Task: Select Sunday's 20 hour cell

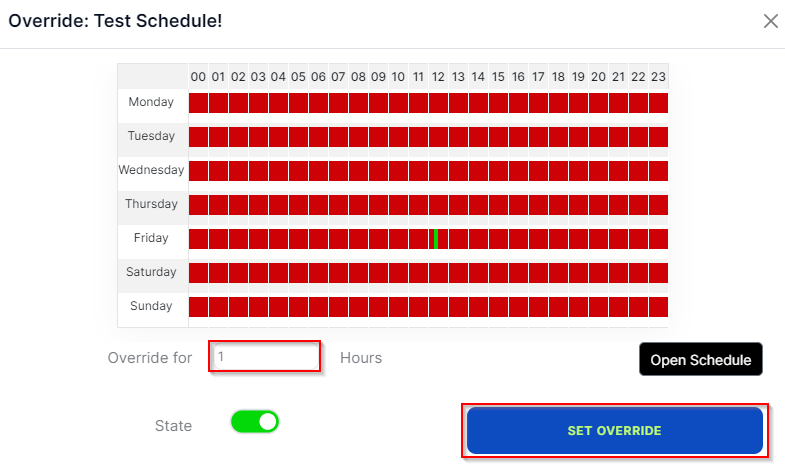Action: tap(598, 307)
